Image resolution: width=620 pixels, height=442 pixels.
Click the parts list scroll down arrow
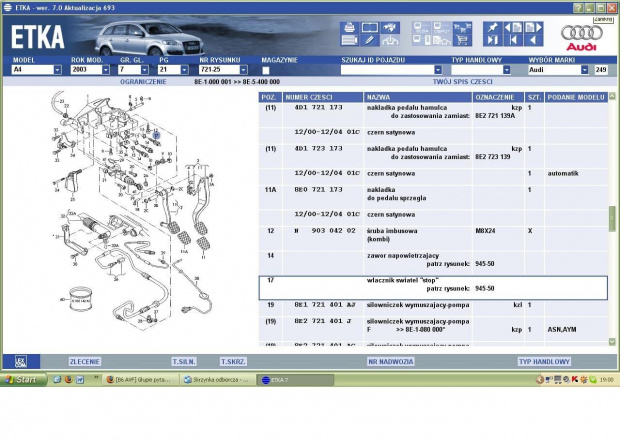(x=612, y=342)
